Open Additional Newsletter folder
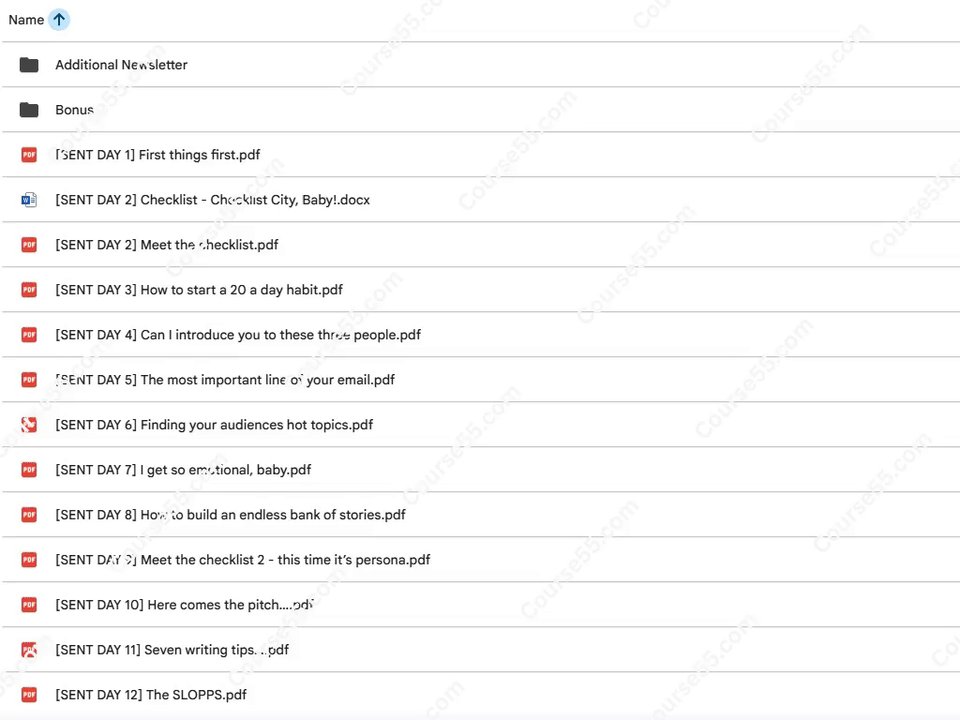The height and width of the screenshot is (720, 960). tap(121, 64)
